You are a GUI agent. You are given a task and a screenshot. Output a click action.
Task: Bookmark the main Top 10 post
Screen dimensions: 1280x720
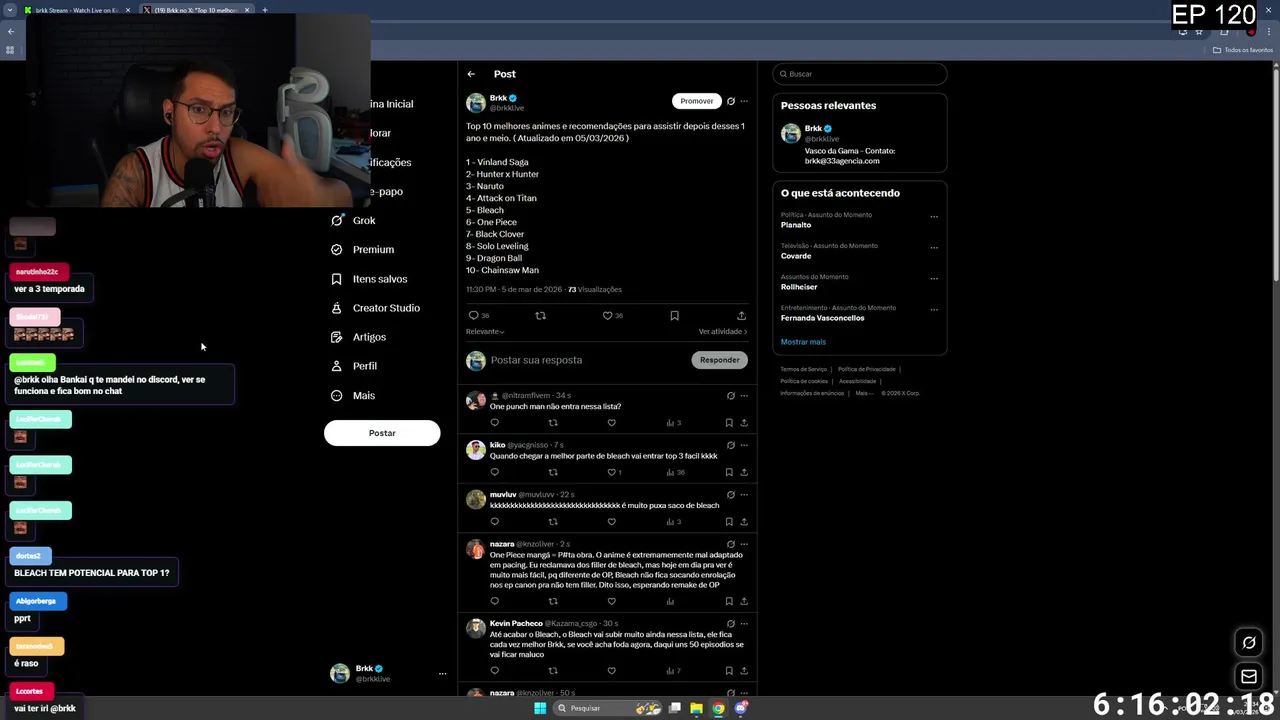[674, 315]
